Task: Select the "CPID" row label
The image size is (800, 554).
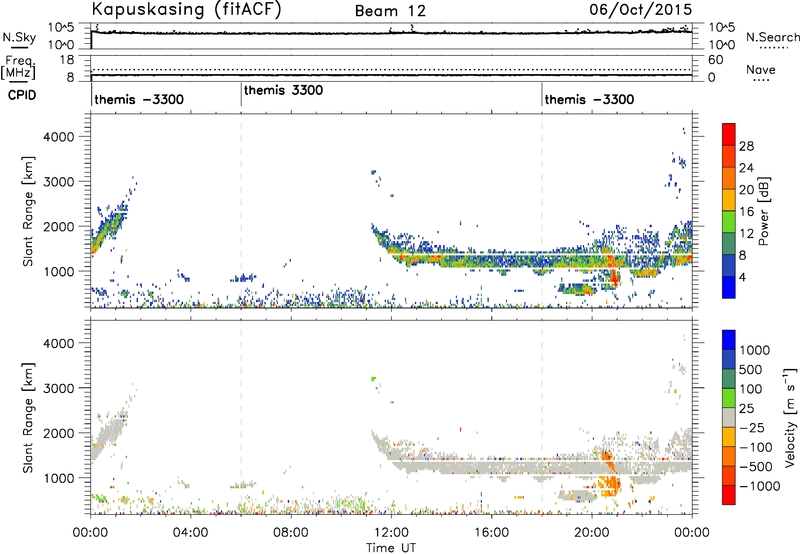Action: coord(22,95)
